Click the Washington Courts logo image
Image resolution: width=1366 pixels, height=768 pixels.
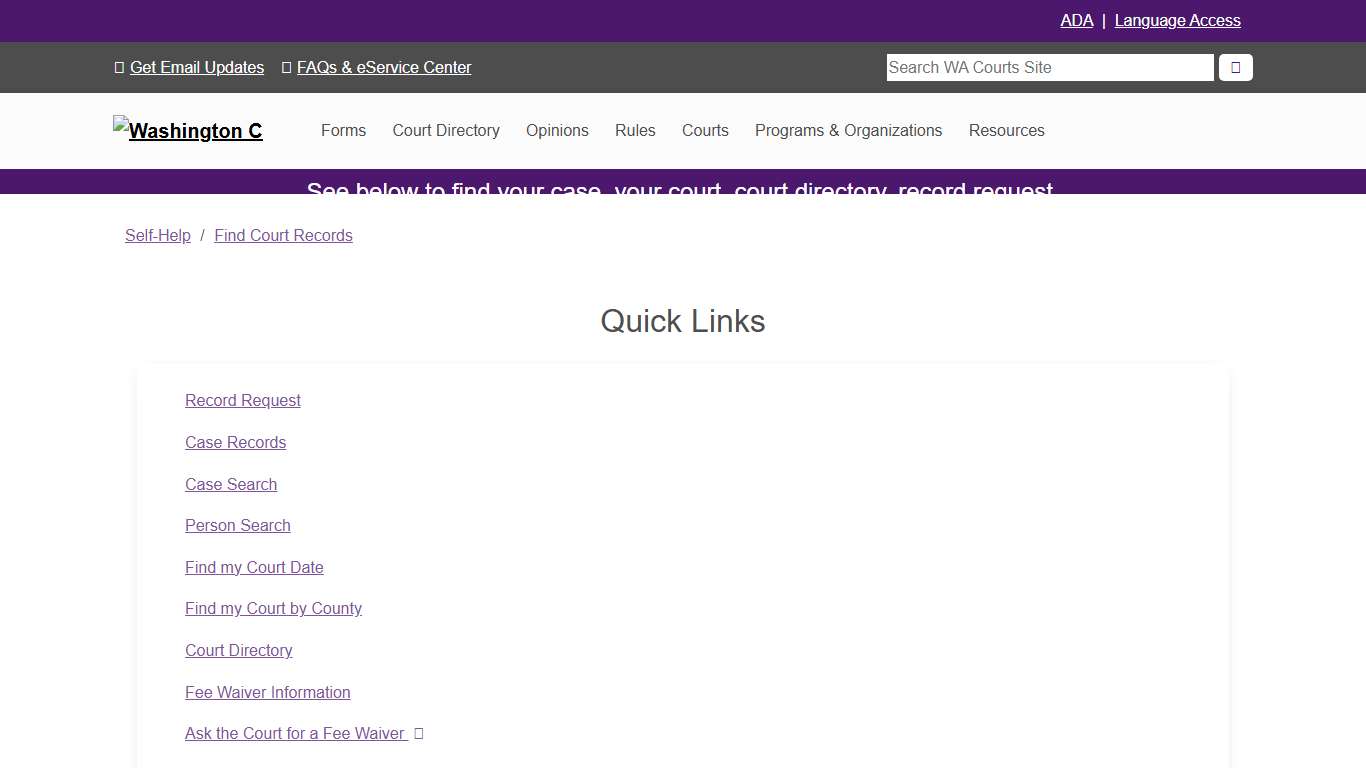pos(188,130)
